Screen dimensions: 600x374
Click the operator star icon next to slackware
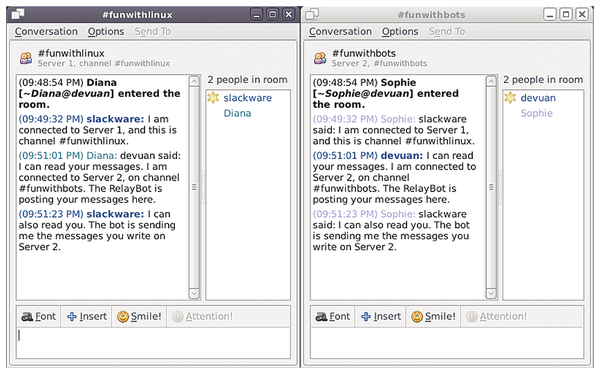tap(213, 98)
